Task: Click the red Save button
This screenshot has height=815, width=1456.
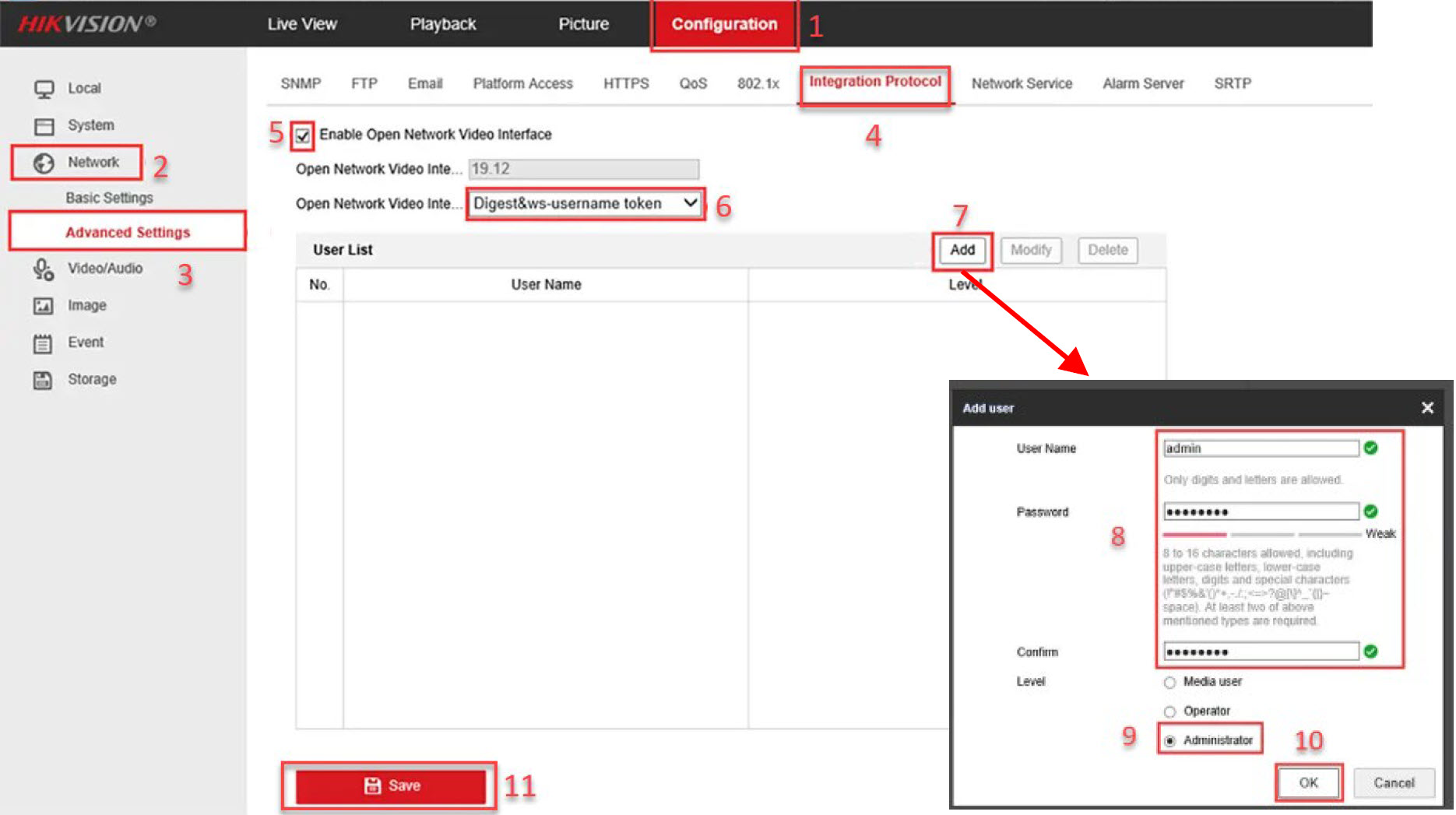Action: click(x=390, y=786)
